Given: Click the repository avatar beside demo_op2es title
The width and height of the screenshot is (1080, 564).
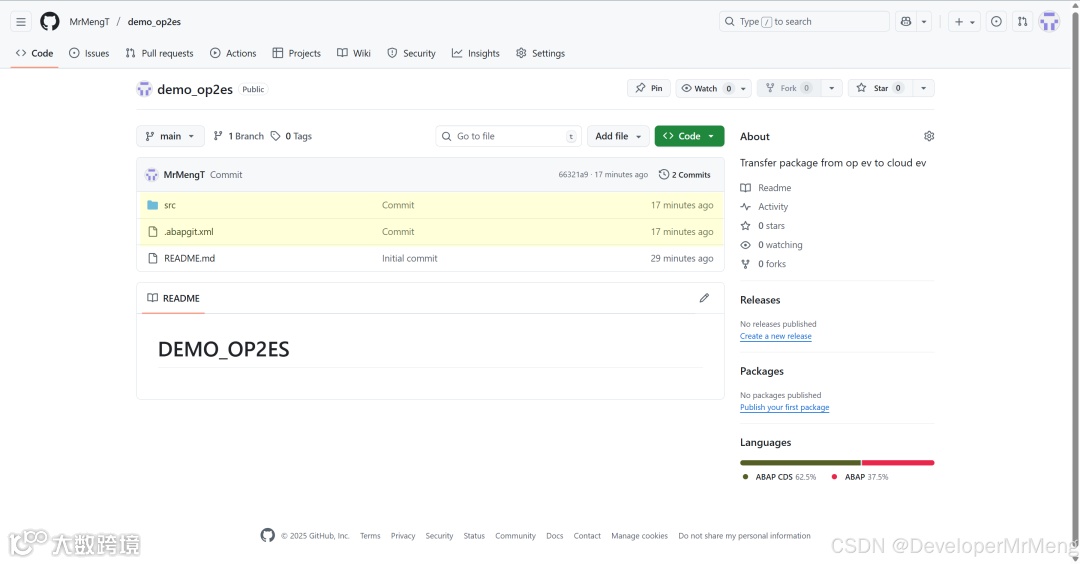Looking at the screenshot, I should coord(144,89).
